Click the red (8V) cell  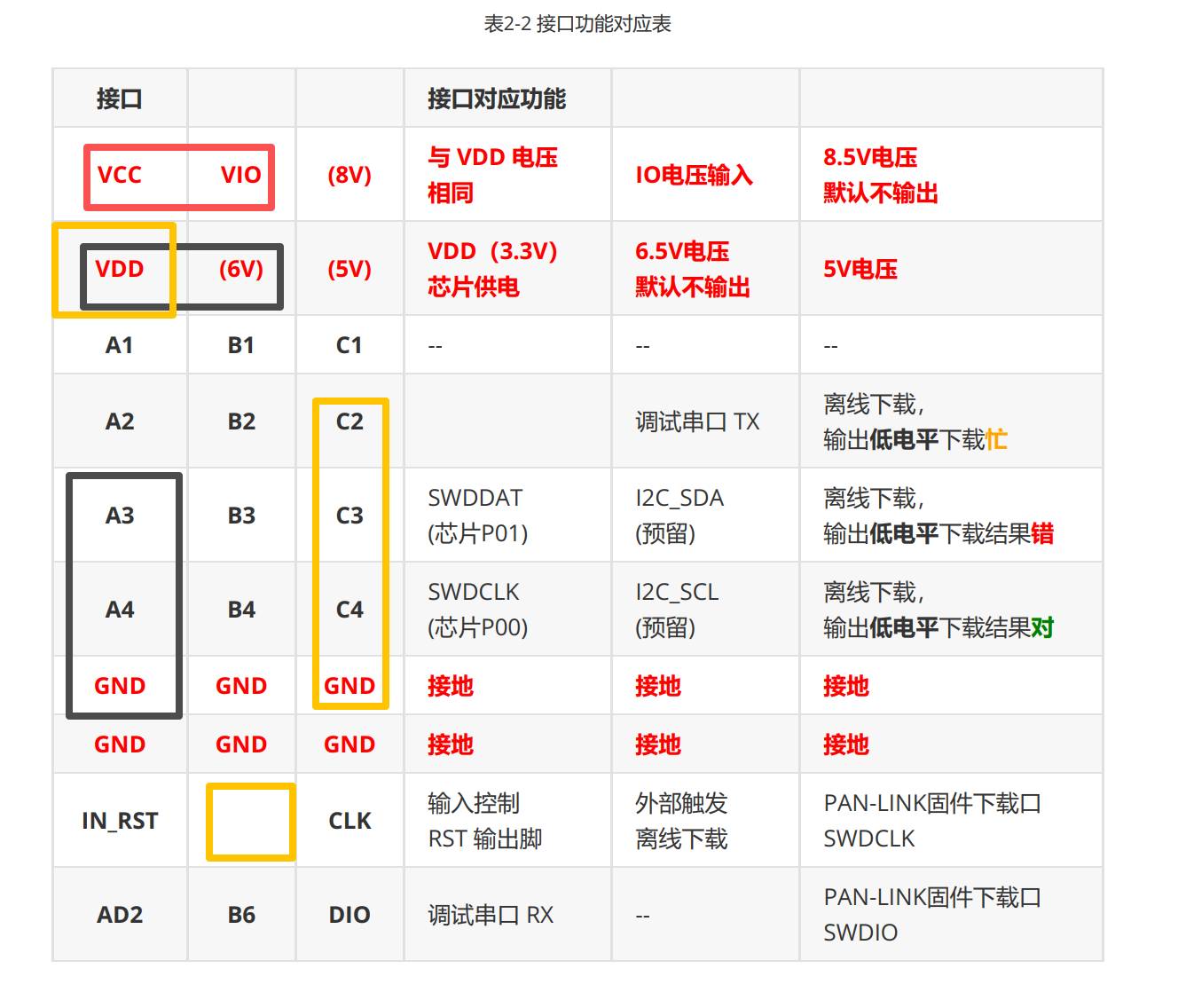coord(349,175)
